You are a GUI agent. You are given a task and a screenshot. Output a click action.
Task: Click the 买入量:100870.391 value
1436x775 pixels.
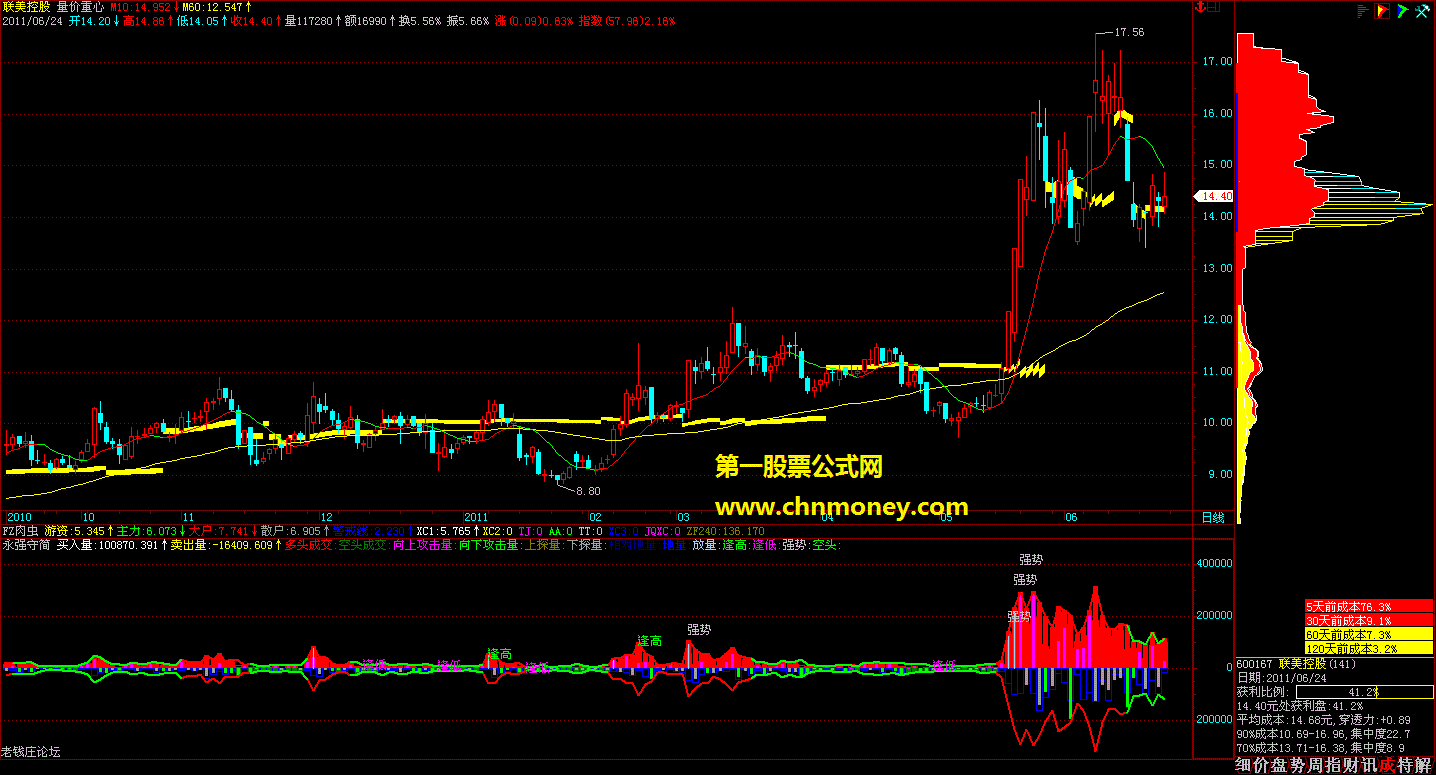108,545
